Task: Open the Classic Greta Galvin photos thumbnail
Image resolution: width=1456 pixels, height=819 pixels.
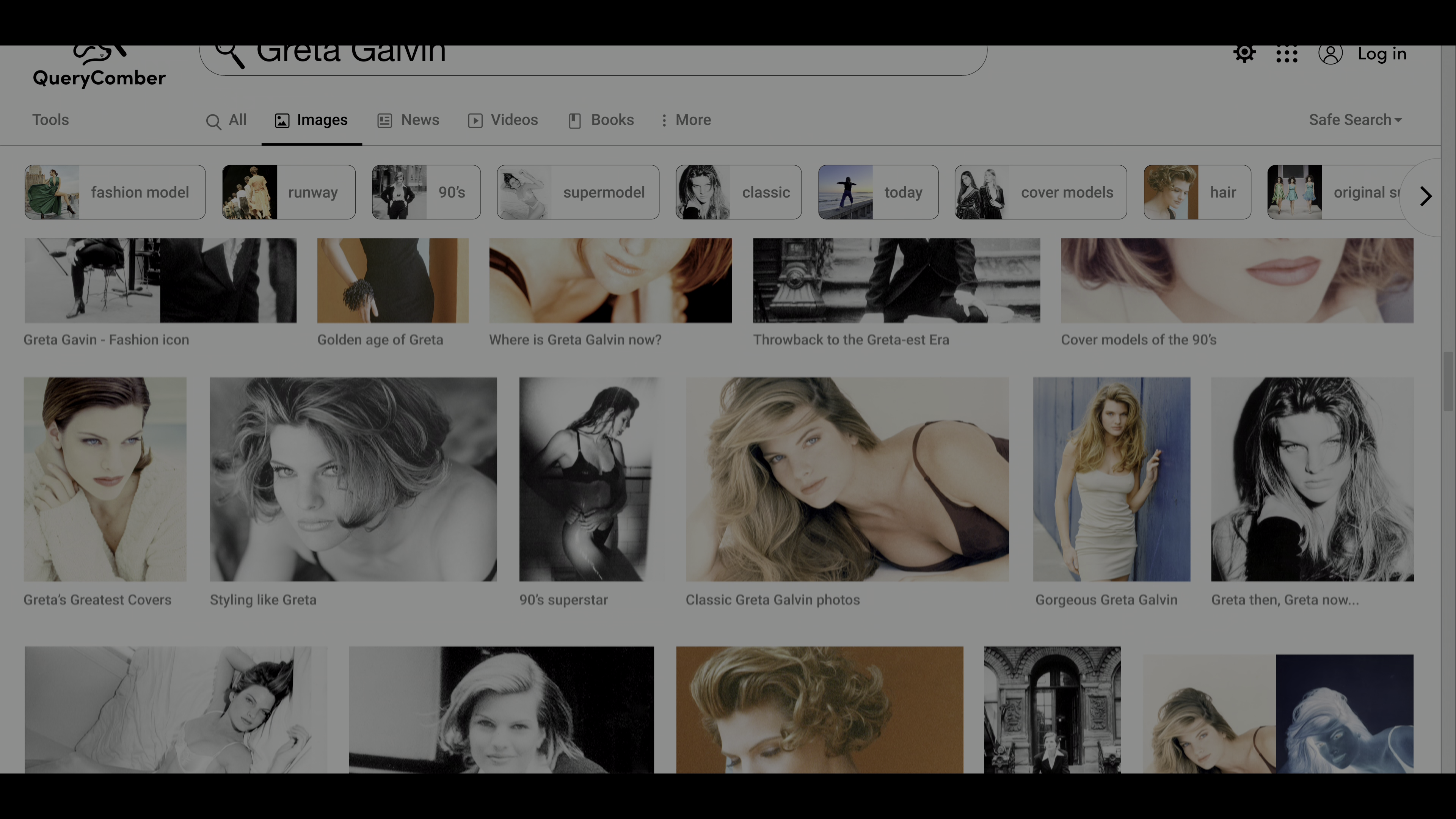Action: 847,479
